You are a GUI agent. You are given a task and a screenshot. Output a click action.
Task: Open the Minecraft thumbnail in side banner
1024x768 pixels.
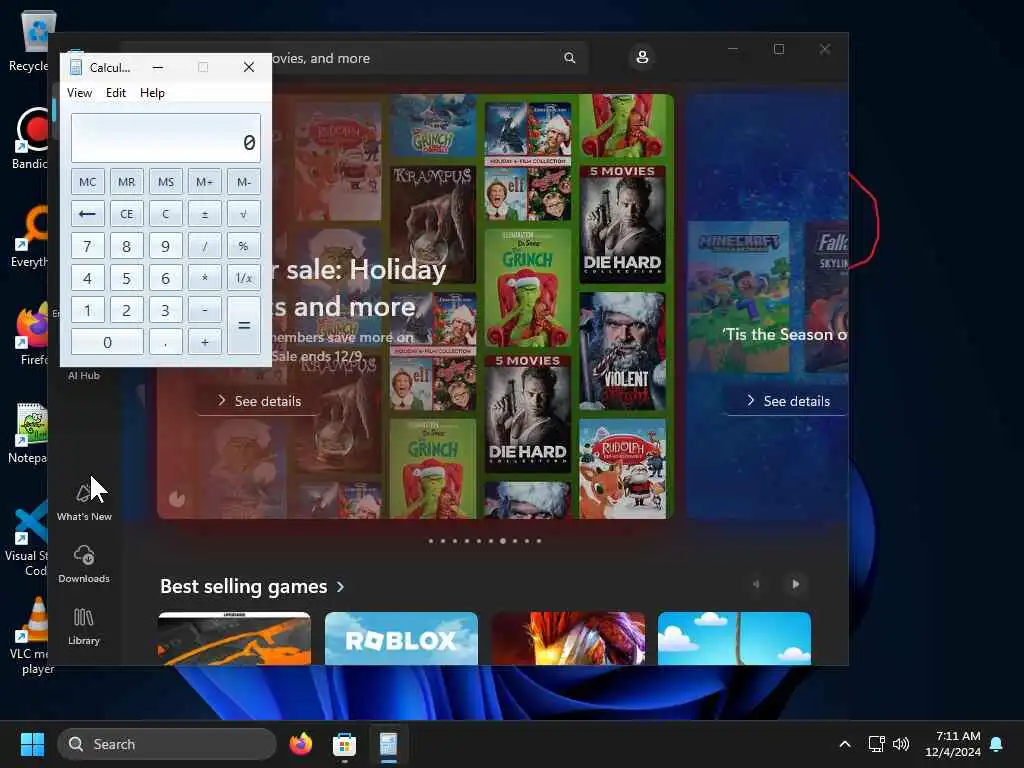739,297
